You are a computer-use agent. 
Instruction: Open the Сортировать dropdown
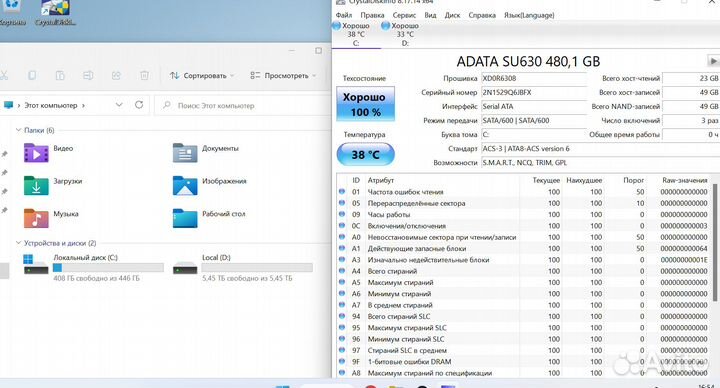click(202, 75)
